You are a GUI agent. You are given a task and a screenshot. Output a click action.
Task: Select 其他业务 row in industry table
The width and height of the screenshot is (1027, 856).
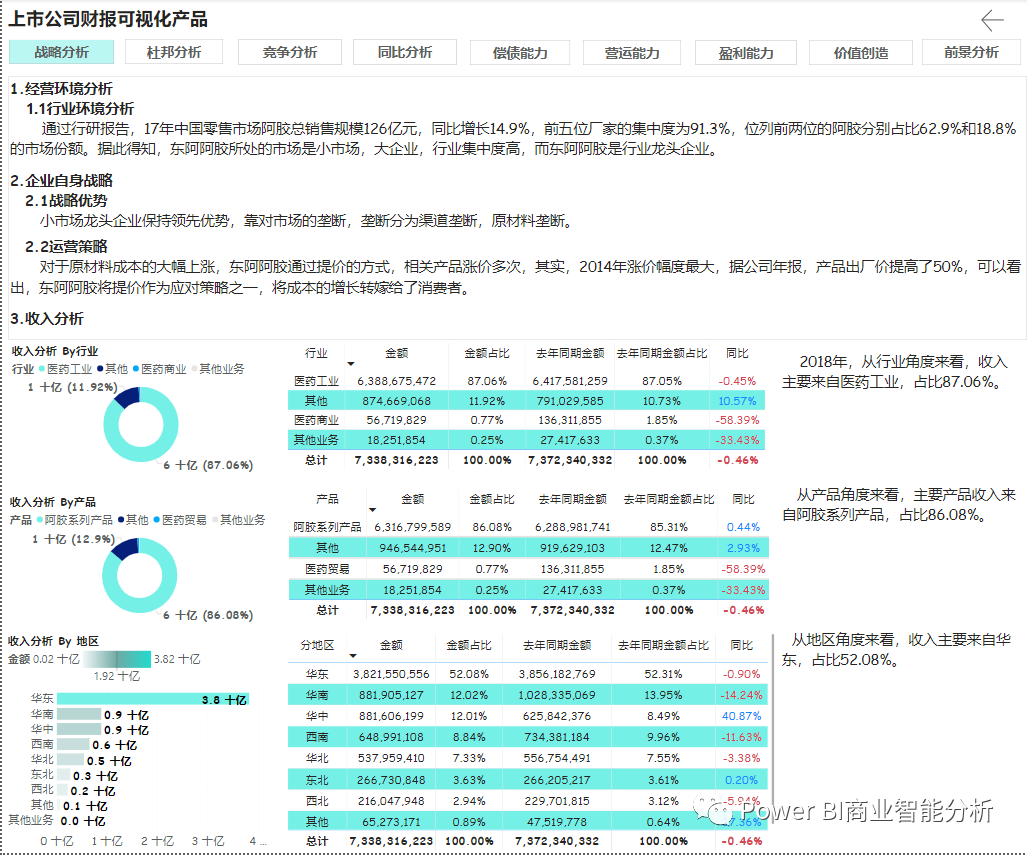coord(527,439)
